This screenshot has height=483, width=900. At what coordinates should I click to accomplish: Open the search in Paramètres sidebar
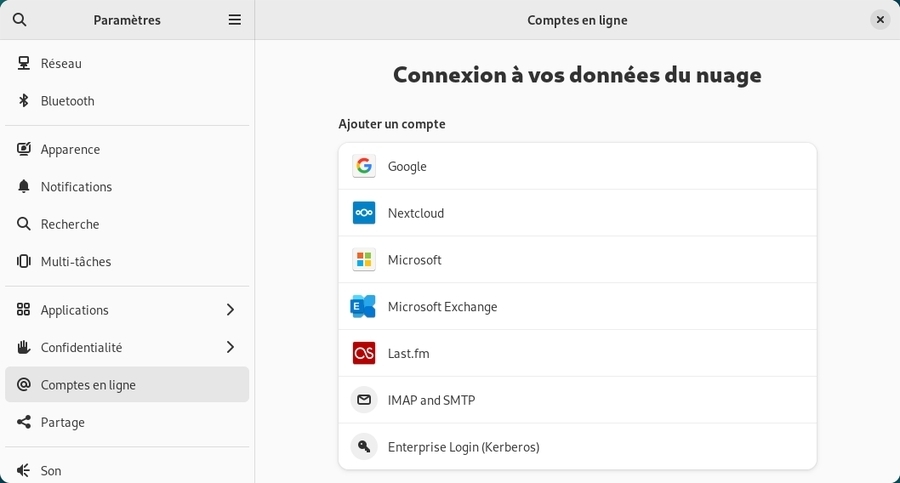(20, 20)
